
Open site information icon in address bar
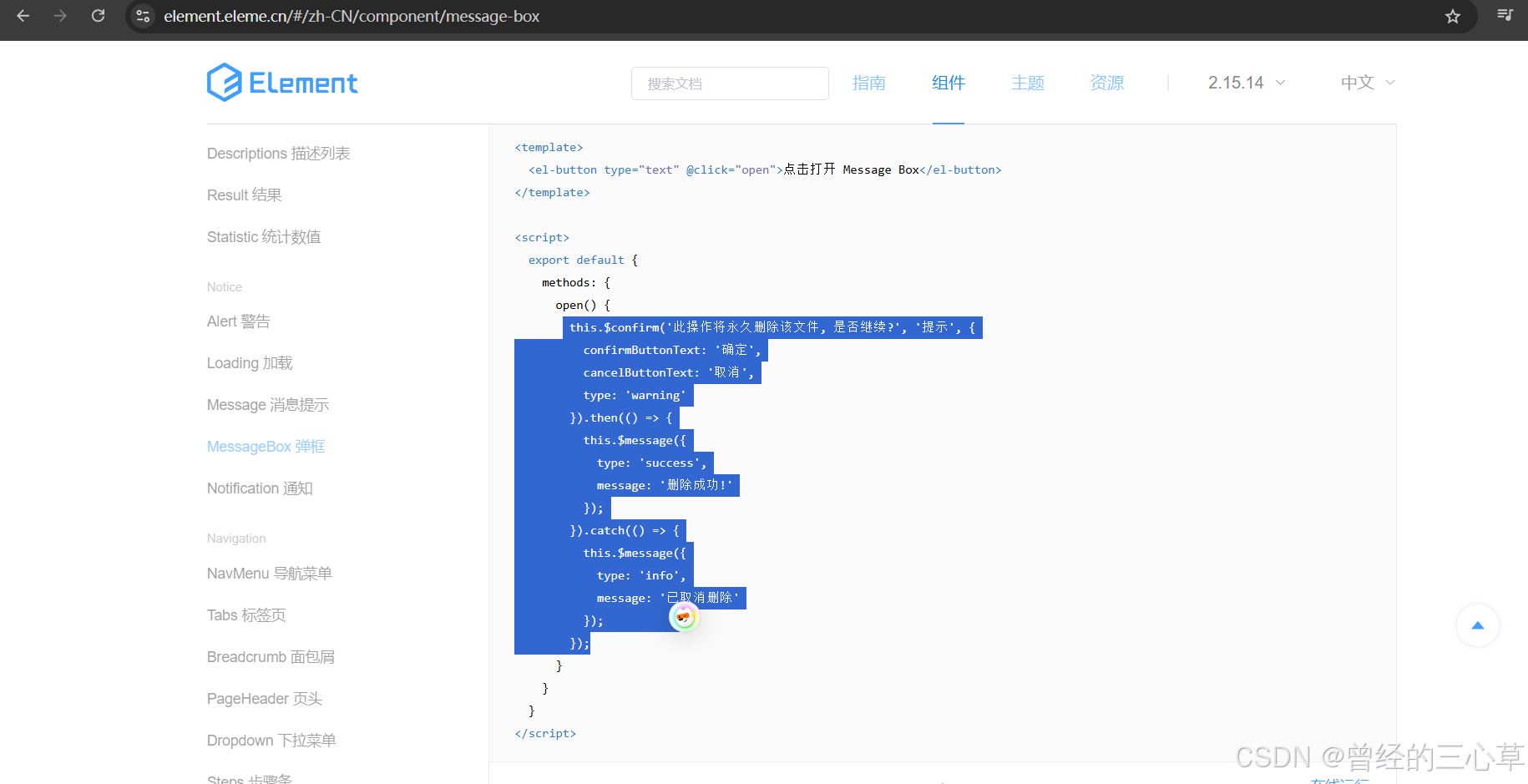click(x=143, y=16)
